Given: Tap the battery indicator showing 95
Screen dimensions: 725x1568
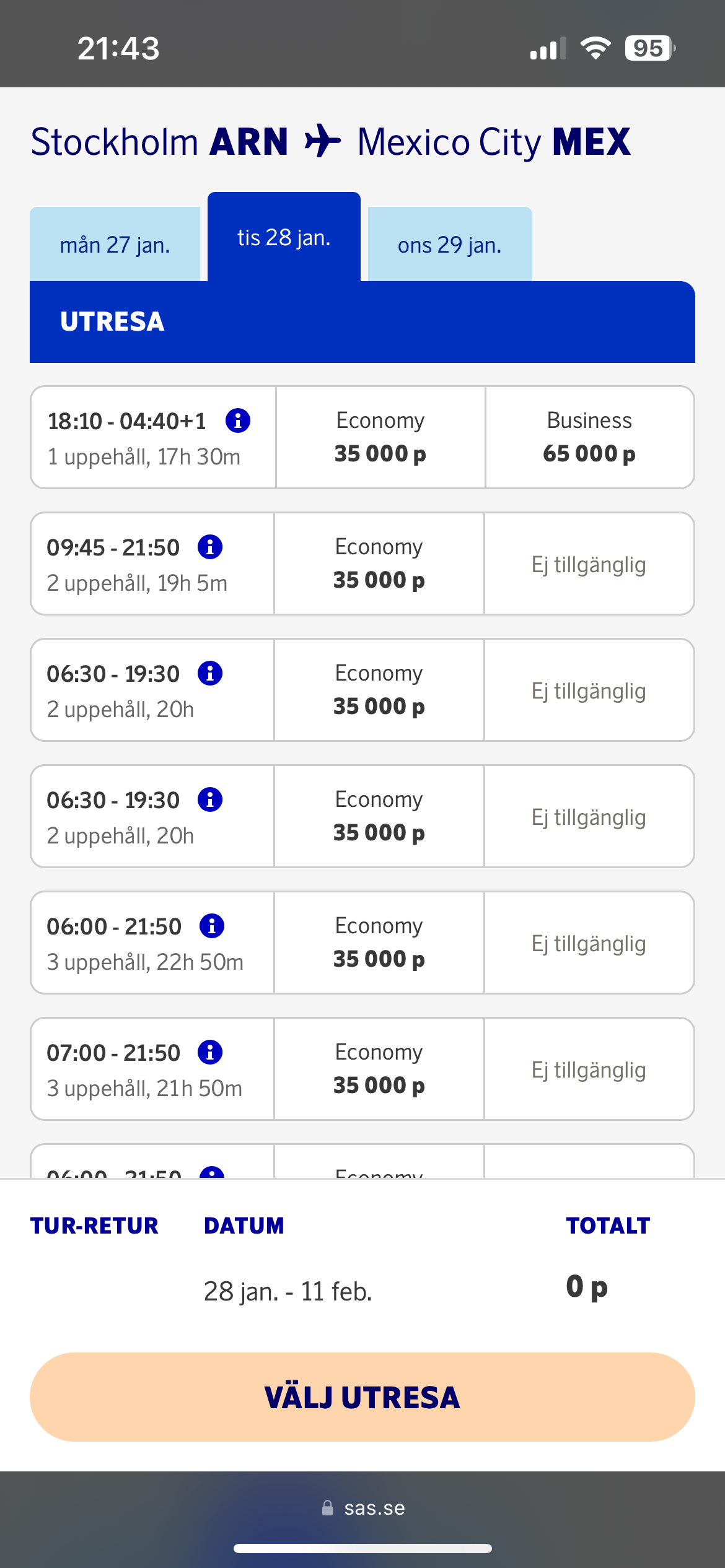Looking at the screenshot, I should pyautogui.click(x=649, y=48).
